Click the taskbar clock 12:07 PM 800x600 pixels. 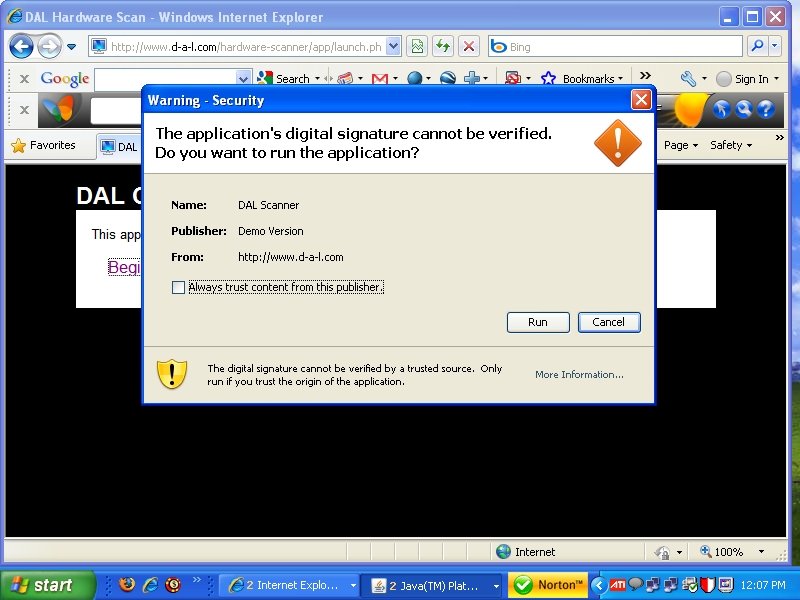(x=763, y=585)
